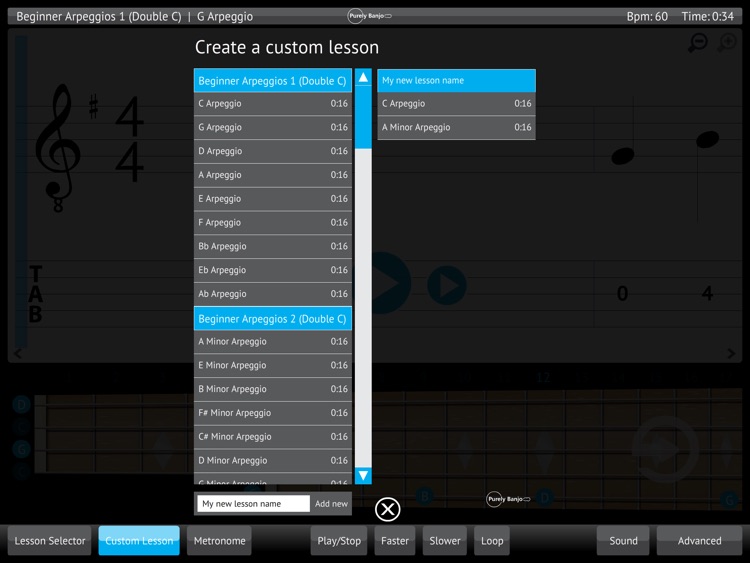
Task: Select D Minor Arpeggio in the list
Action: click(273, 461)
